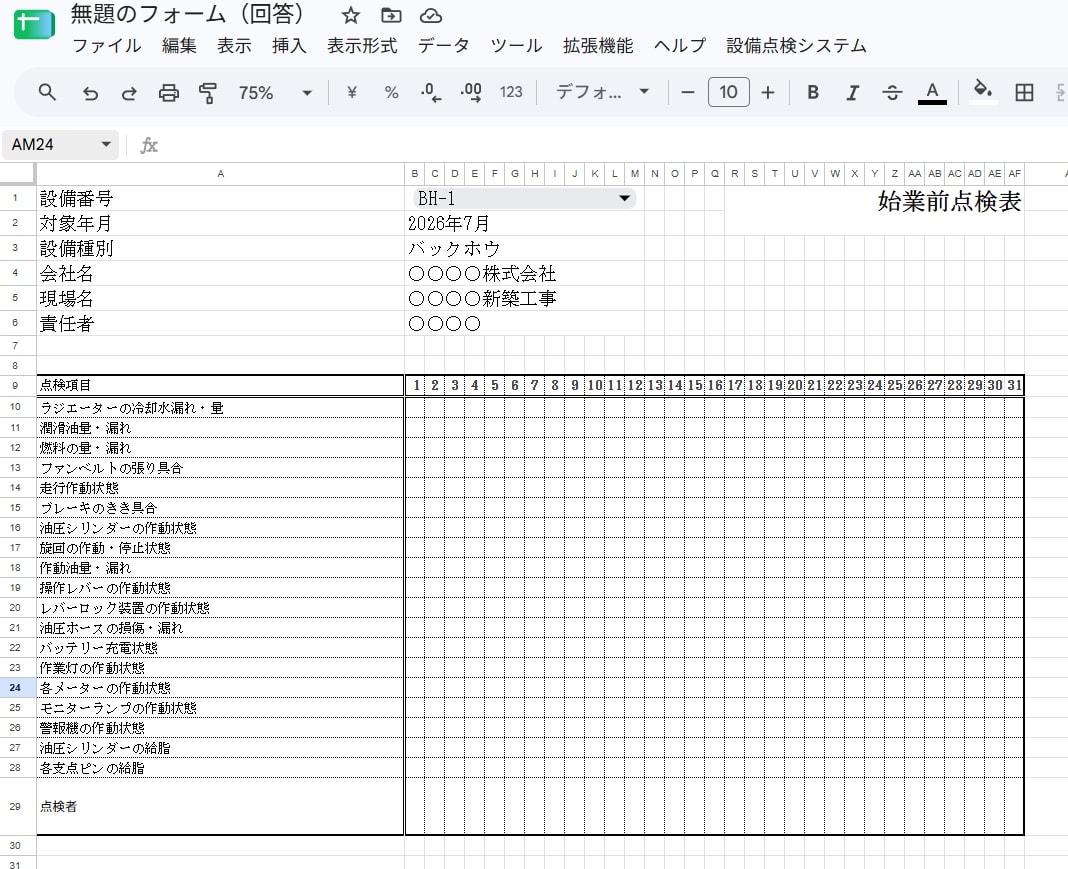
Task: Open the ファイル menu
Action: [x=107, y=46]
